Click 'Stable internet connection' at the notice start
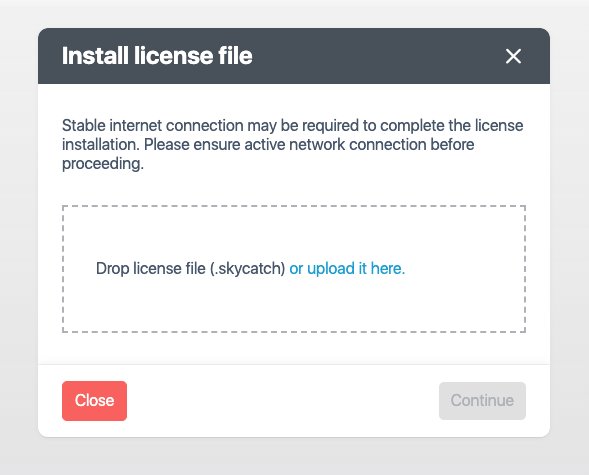Viewport: 589px width, 475px height. coord(153,125)
